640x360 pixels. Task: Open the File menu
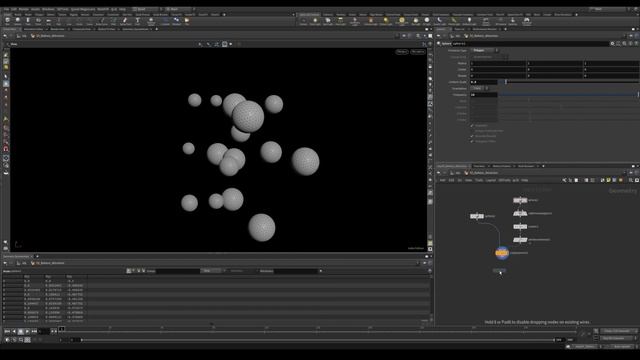pos(7,9)
